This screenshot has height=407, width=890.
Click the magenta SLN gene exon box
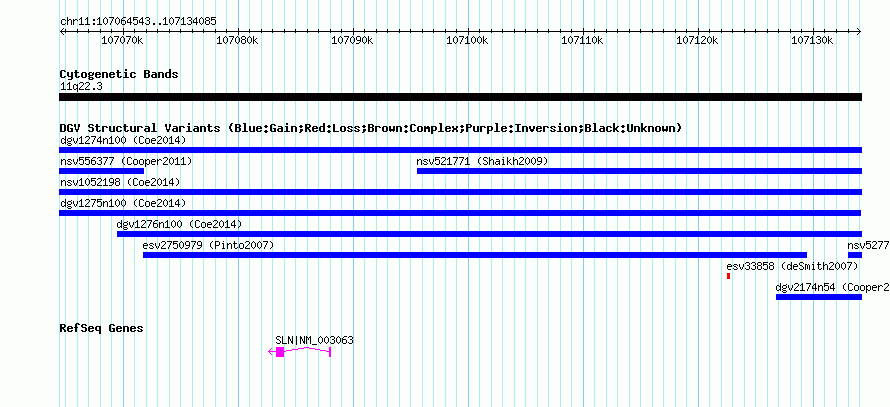click(x=280, y=352)
